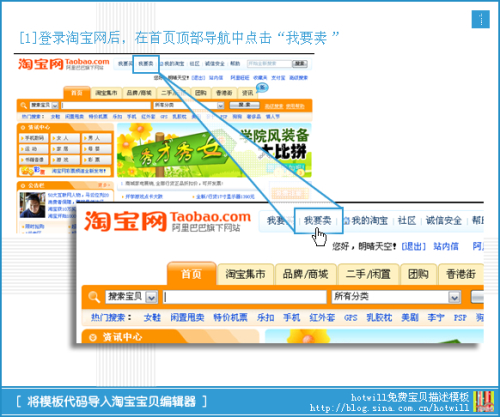The width and height of the screenshot is (500, 417).
Task: Open the small 搜索宝贝 dropdown in upper screenshot
Action: coord(55,106)
